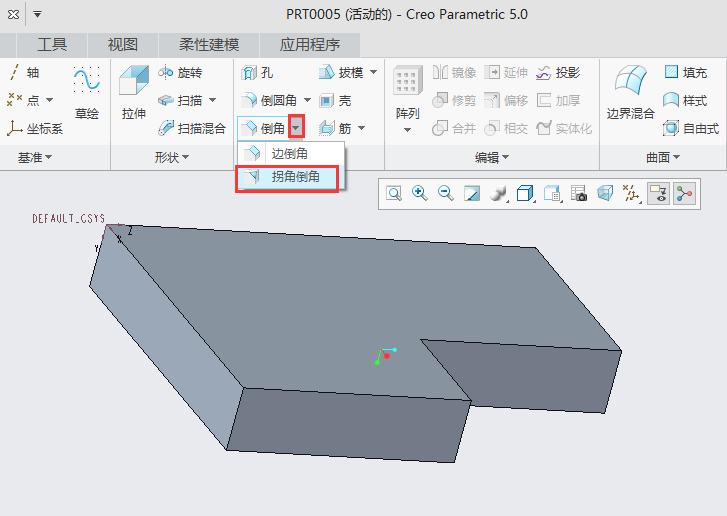Click the 倒角 (Chamfer) button
Viewport: 727px width, 516px height.
point(263,128)
